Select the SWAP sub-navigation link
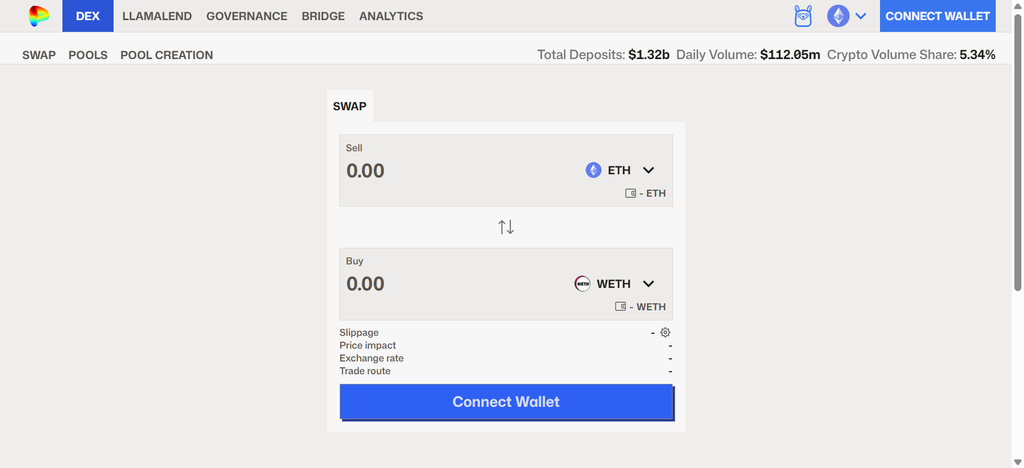This screenshot has width=1024, height=468. click(39, 55)
